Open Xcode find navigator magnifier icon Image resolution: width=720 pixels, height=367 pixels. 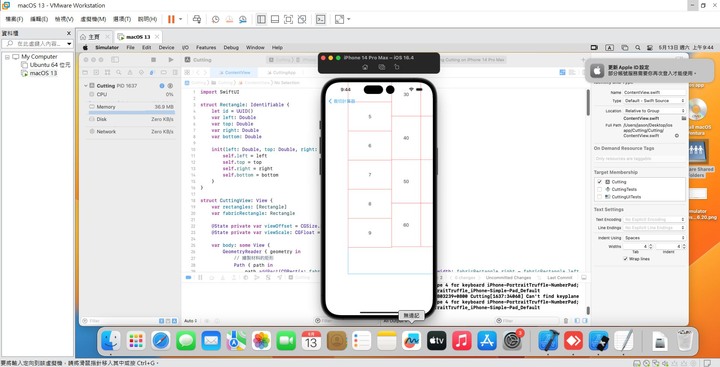point(118,73)
